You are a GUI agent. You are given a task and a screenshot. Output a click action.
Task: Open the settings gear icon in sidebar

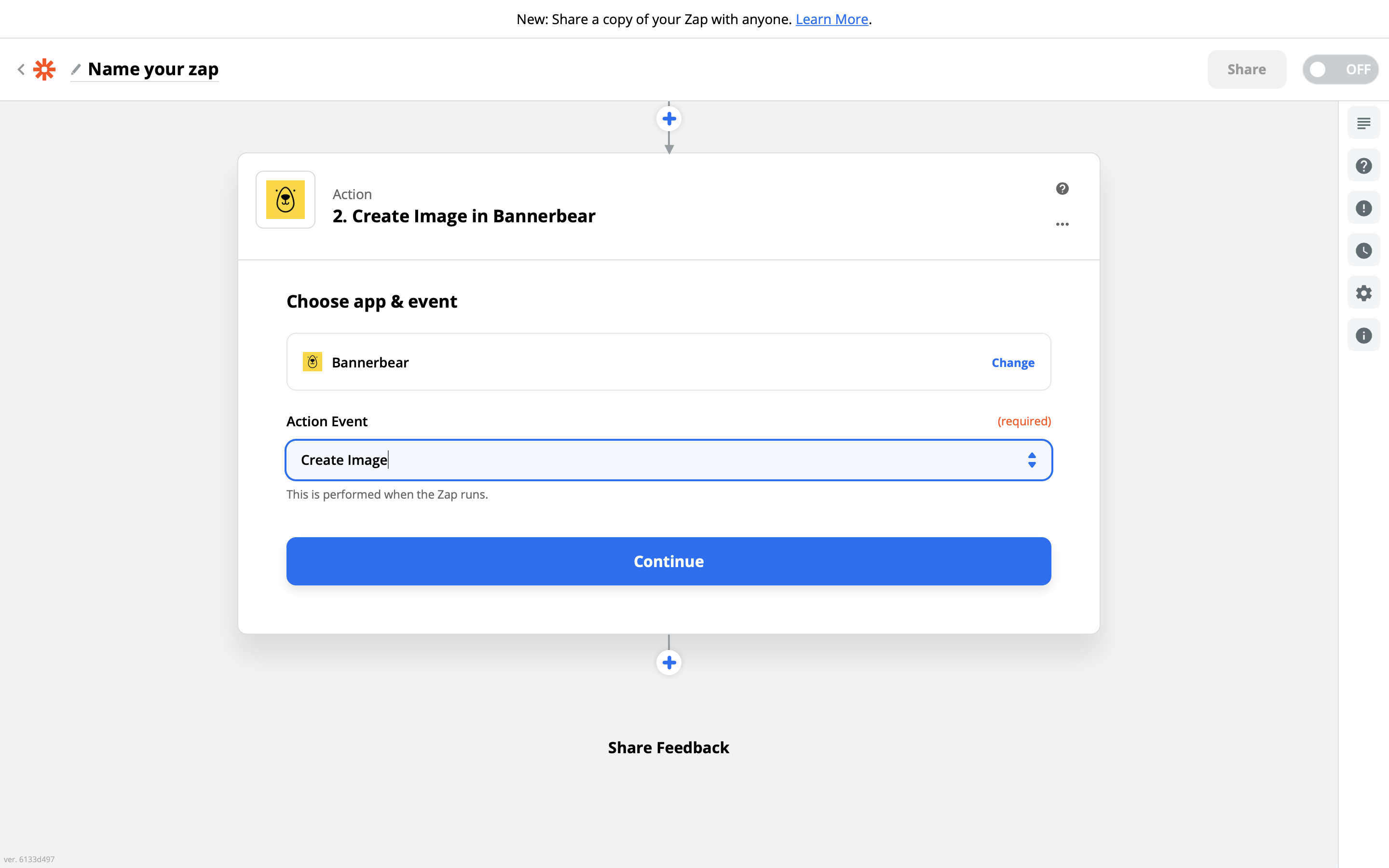tap(1364, 293)
